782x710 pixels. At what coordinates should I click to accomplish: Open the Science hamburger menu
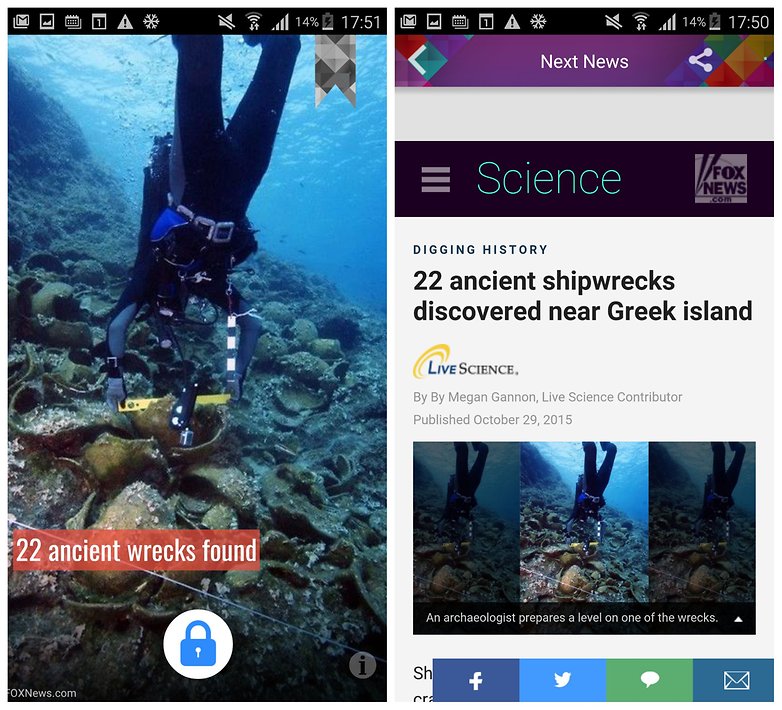point(435,179)
